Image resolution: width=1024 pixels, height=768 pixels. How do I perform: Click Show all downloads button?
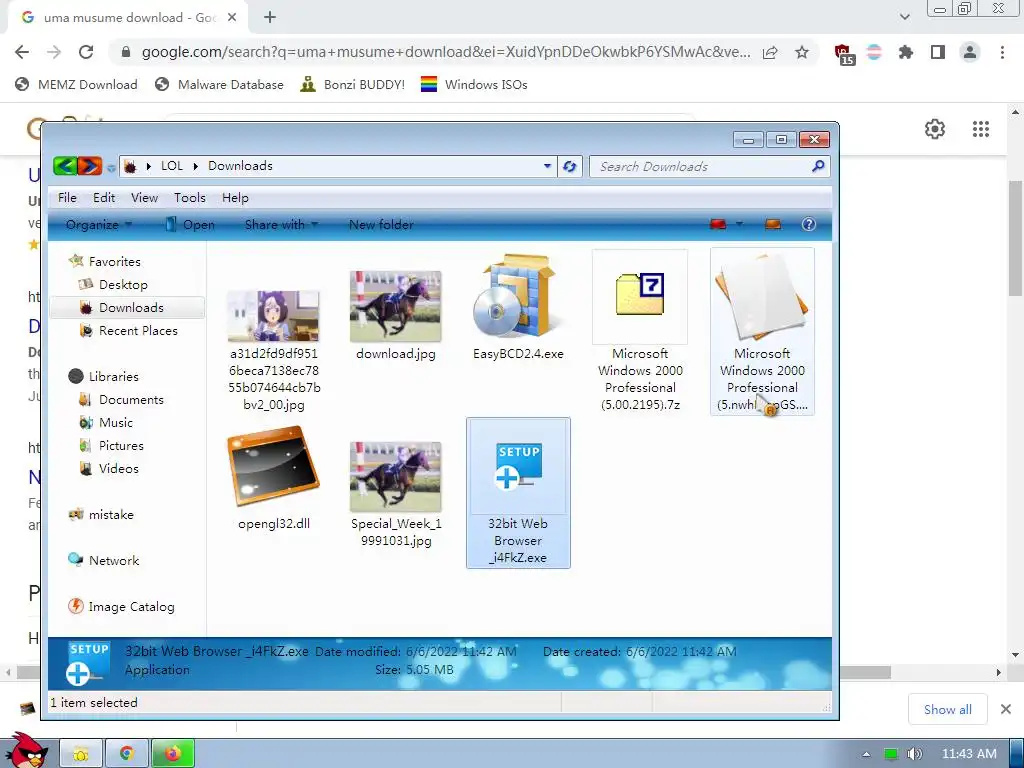pyautogui.click(x=948, y=709)
